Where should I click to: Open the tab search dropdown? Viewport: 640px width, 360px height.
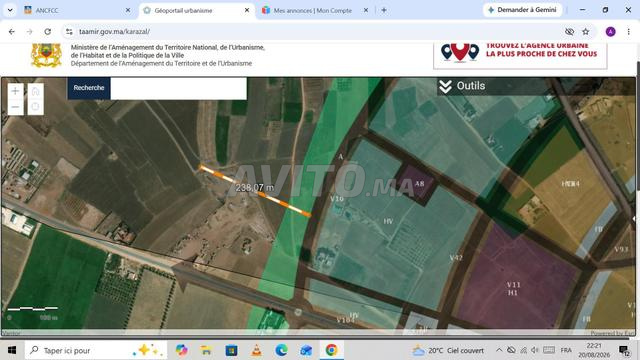click(10, 10)
